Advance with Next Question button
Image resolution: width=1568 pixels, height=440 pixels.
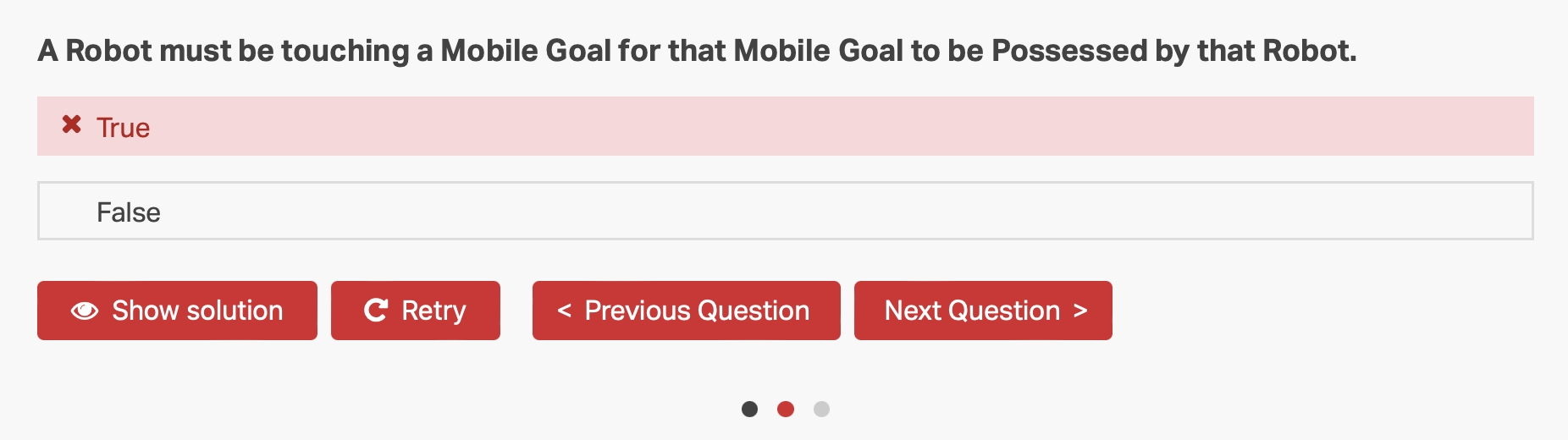point(983,311)
